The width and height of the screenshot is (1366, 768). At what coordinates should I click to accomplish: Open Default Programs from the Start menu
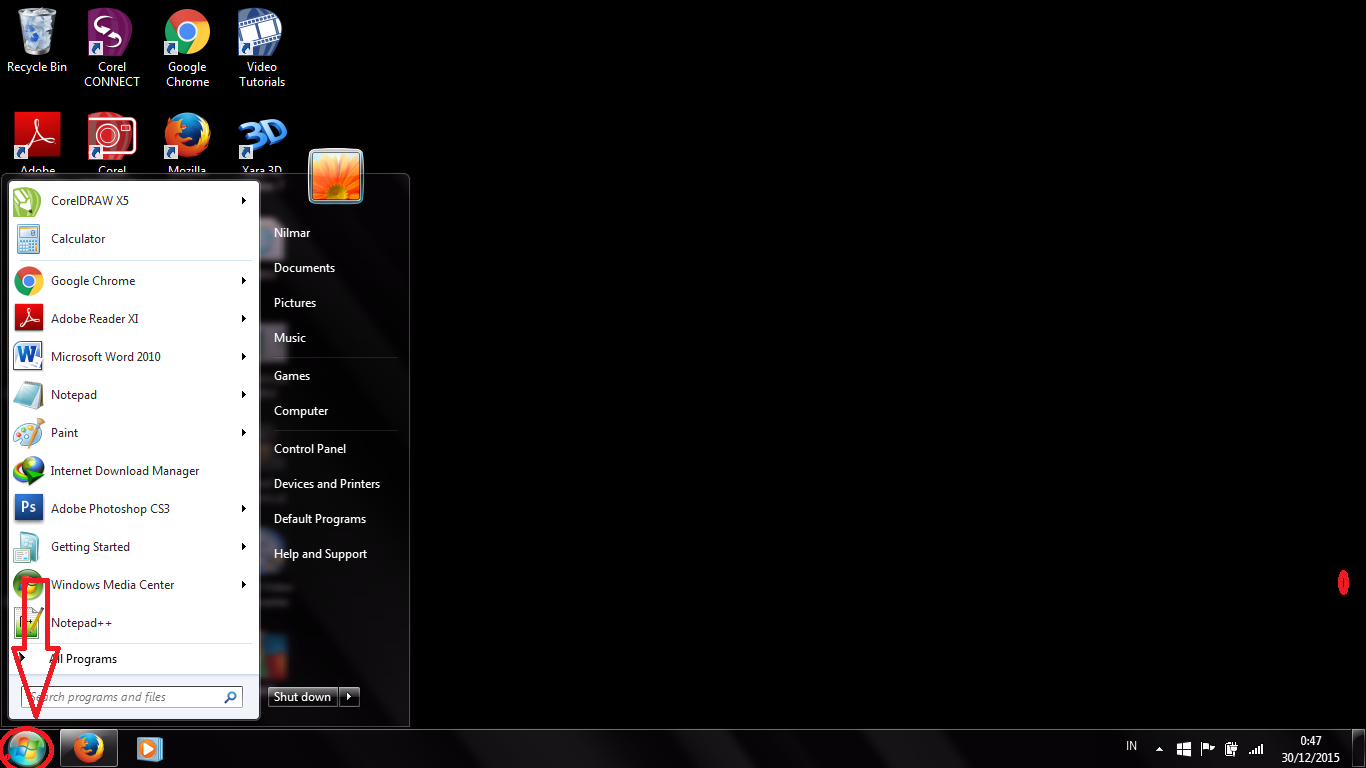[x=320, y=519]
